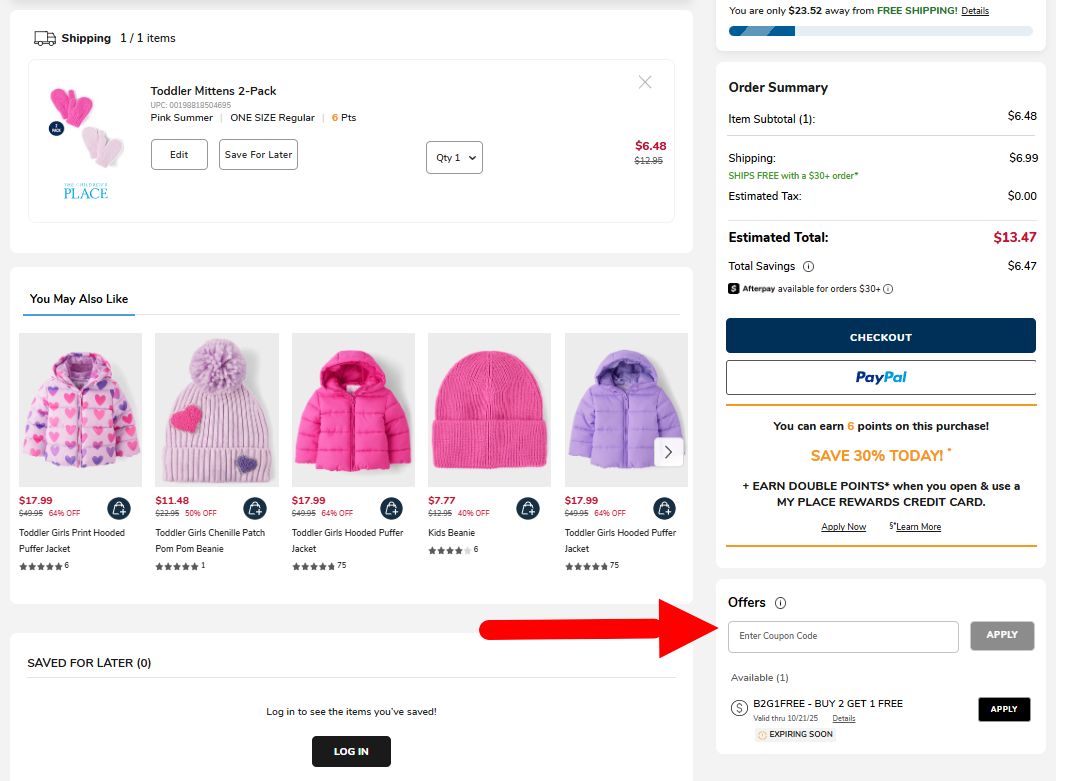Click the Enter Coupon Code field
This screenshot has width=1068, height=781.
click(x=843, y=636)
